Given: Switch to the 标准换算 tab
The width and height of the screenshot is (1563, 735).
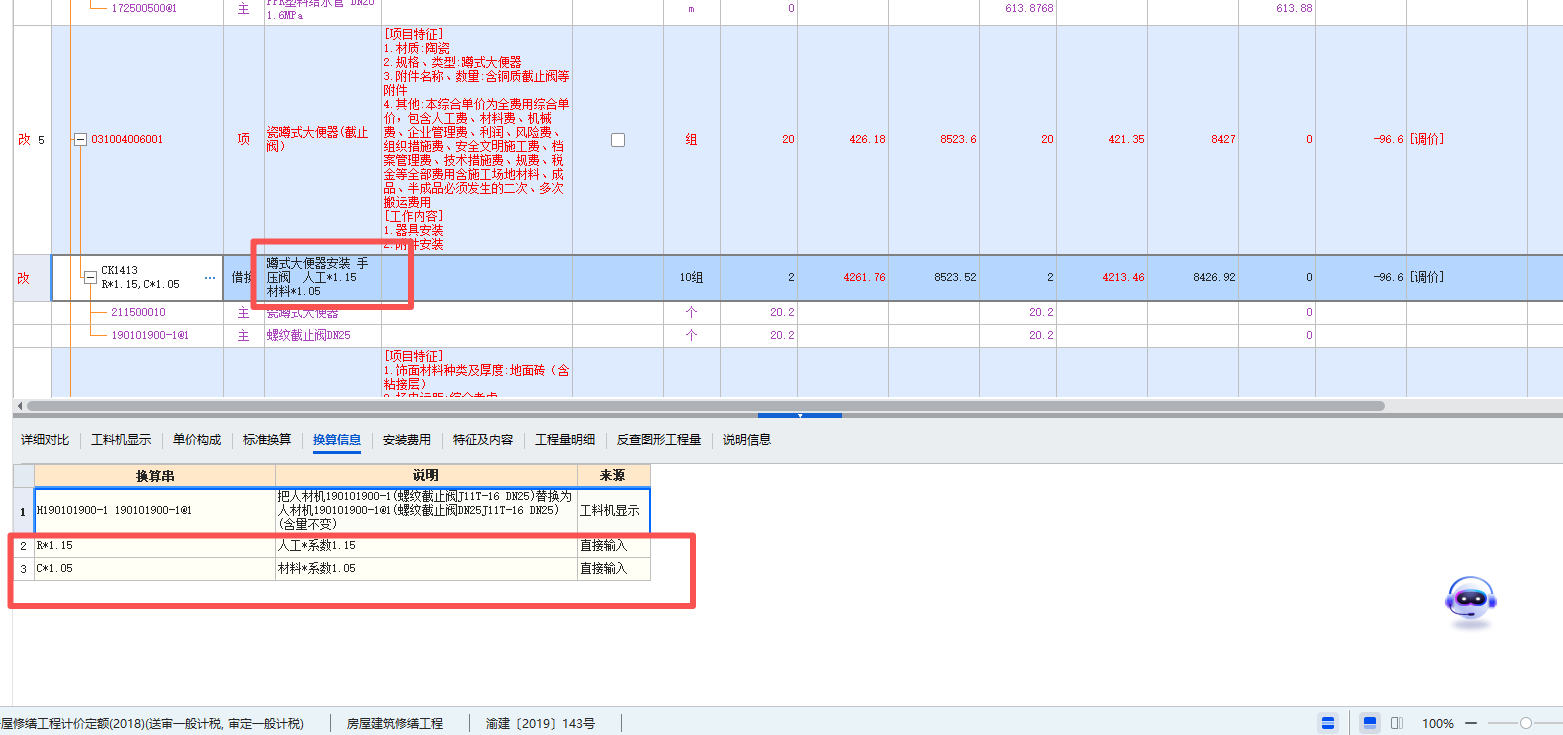Looking at the screenshot, I should [269, 438].
